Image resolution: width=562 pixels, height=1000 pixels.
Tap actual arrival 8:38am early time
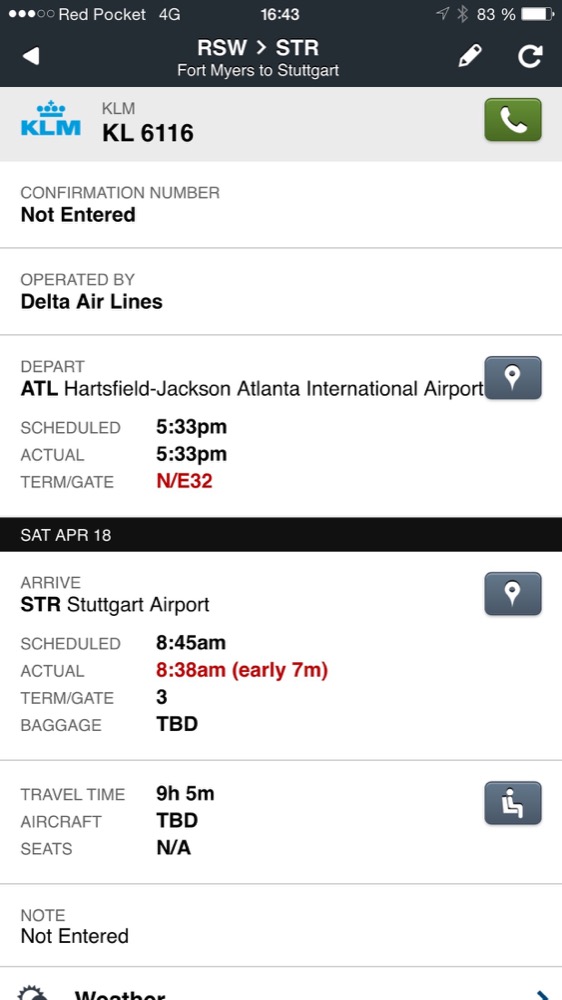(x=242, y=670)
